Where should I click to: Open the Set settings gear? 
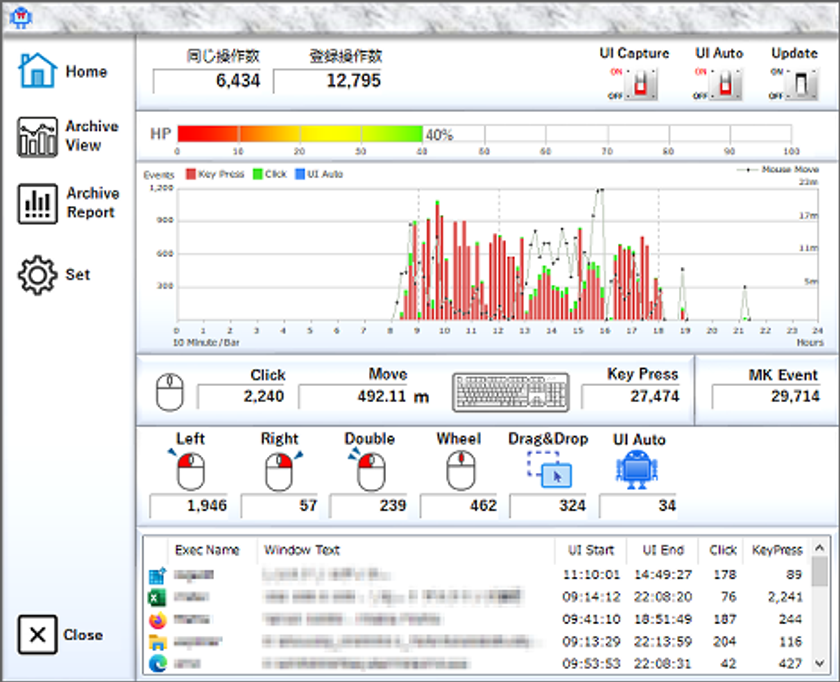[x=55, y=275]
